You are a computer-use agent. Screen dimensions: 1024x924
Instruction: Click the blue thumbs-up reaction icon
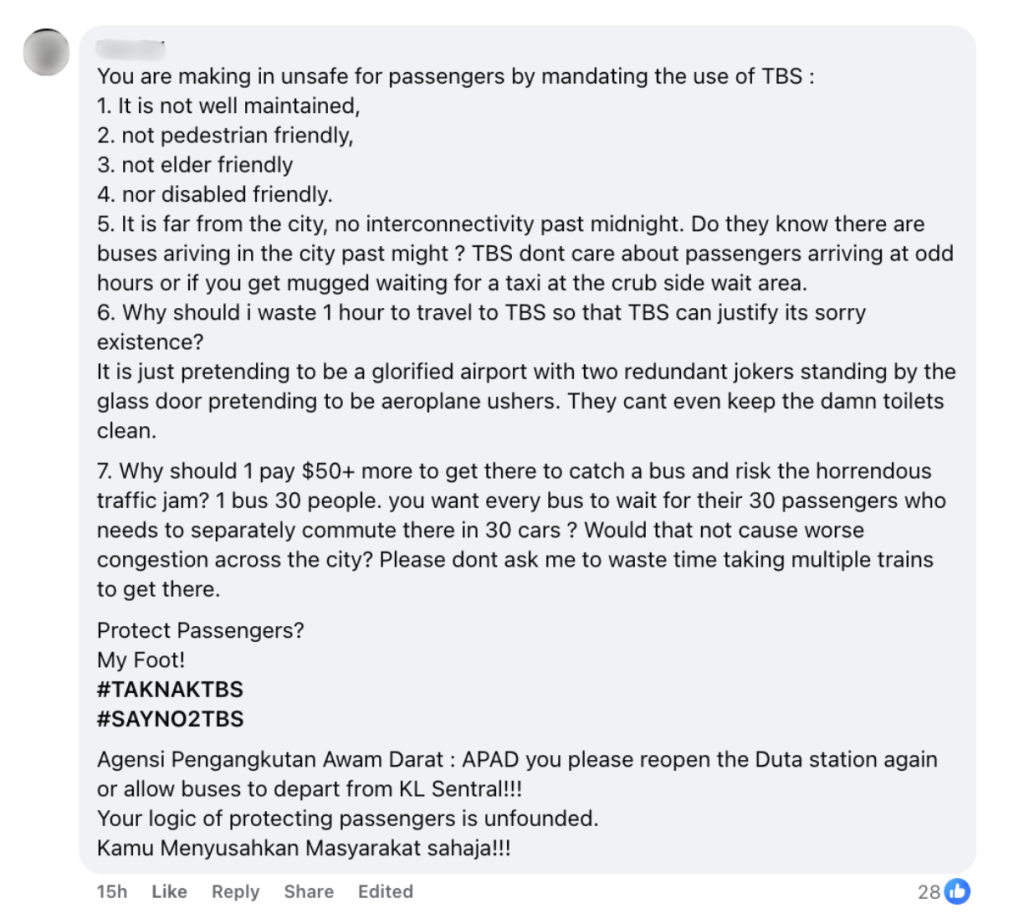coord(957,891)
